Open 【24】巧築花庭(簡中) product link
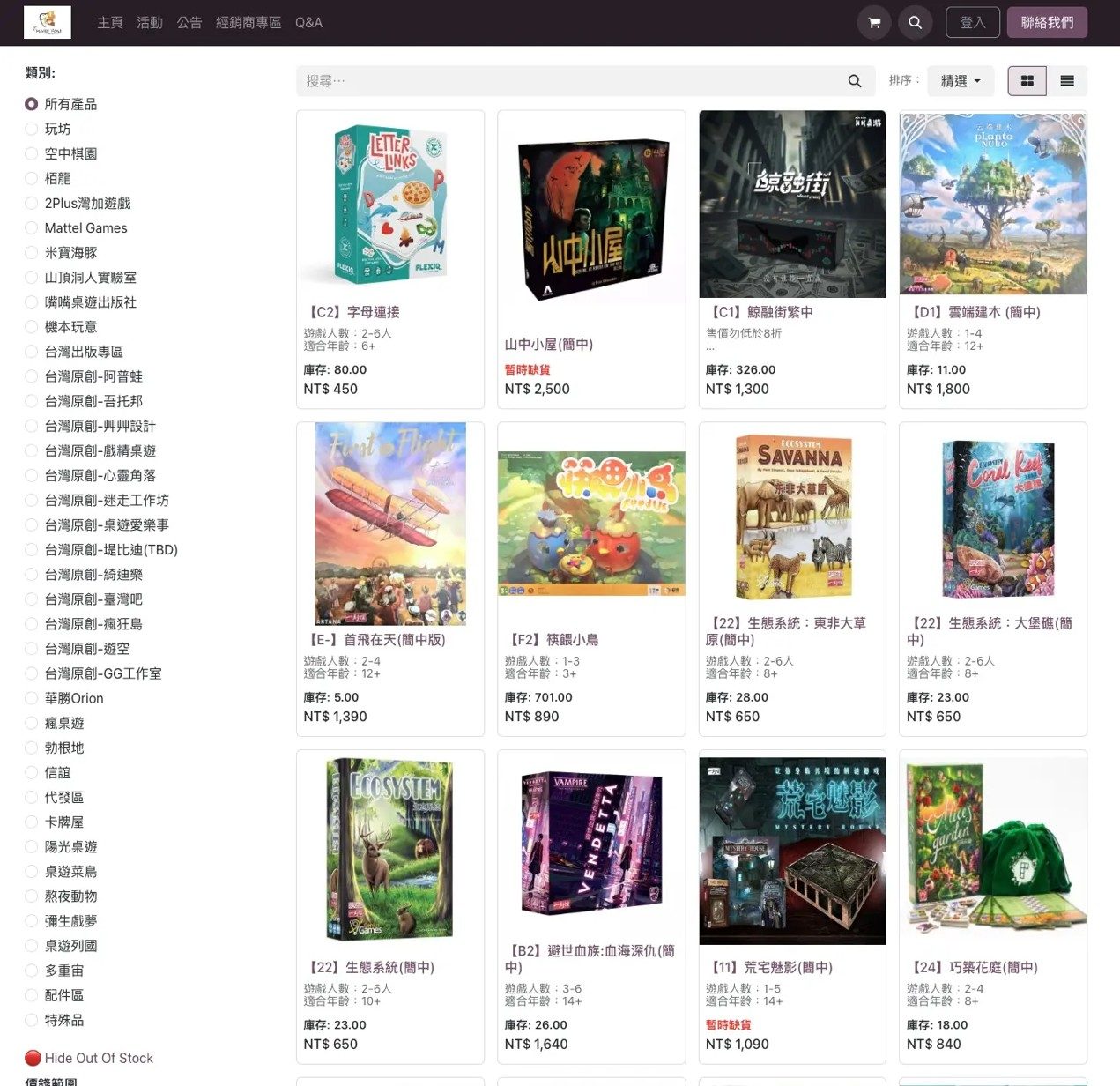Viewport: 1120px width, 1086px height. coord(972,968)
